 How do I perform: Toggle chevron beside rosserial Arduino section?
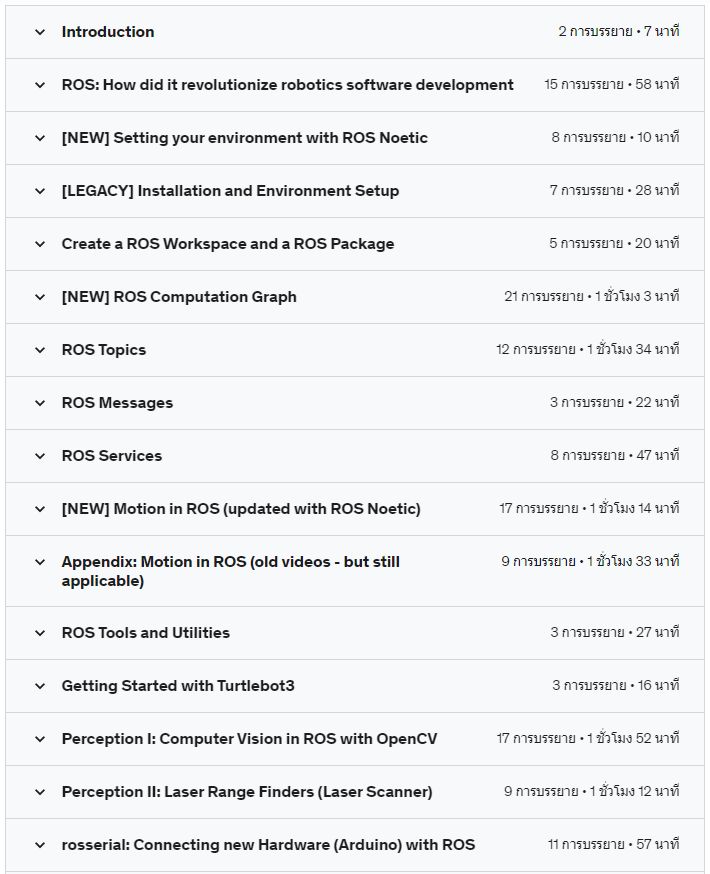click(x=40, y=845)
